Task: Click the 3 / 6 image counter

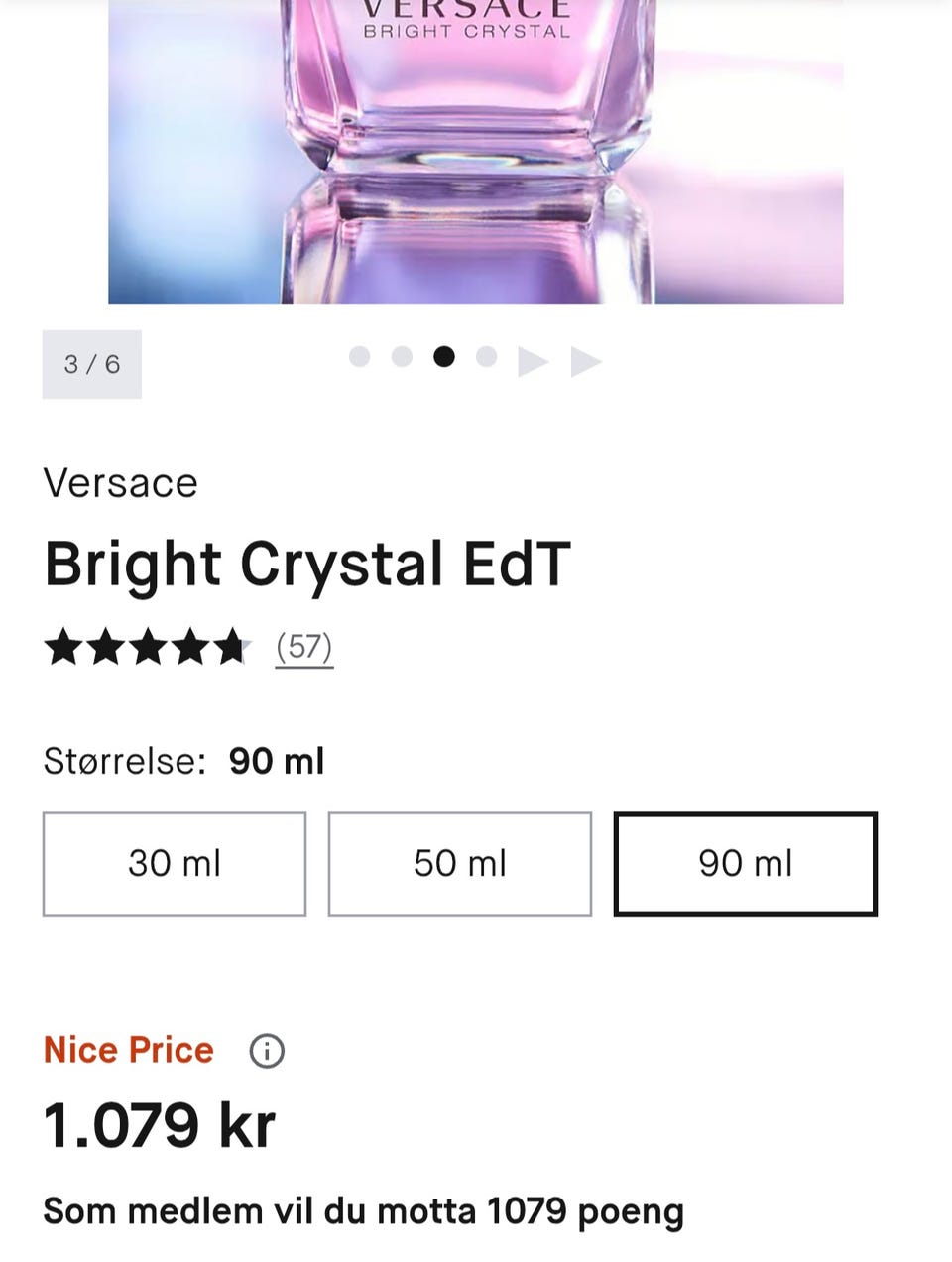Action: click(91, 364)
